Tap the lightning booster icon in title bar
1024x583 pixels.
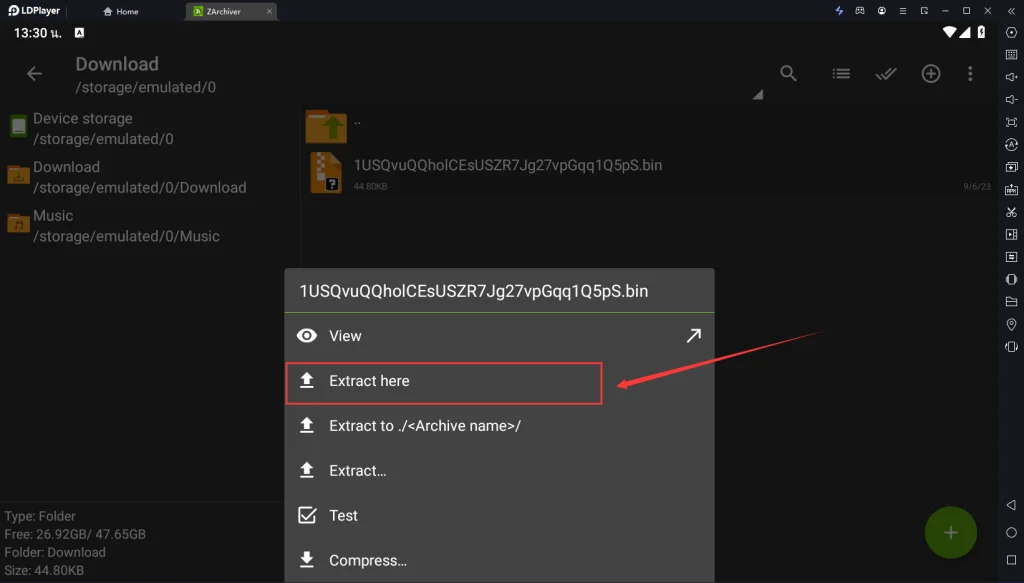tap(839, 10)
